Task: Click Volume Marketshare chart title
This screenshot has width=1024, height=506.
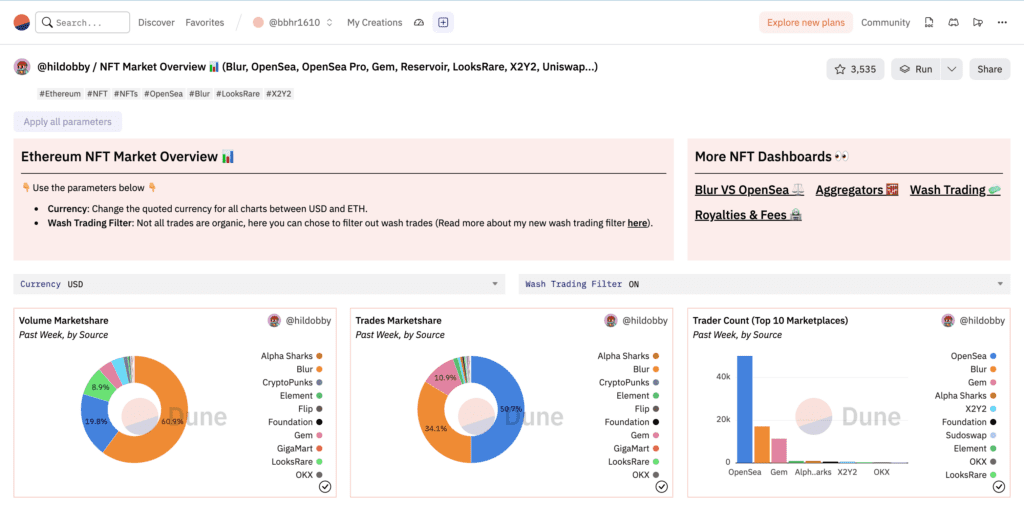Action: click(64, 321)
